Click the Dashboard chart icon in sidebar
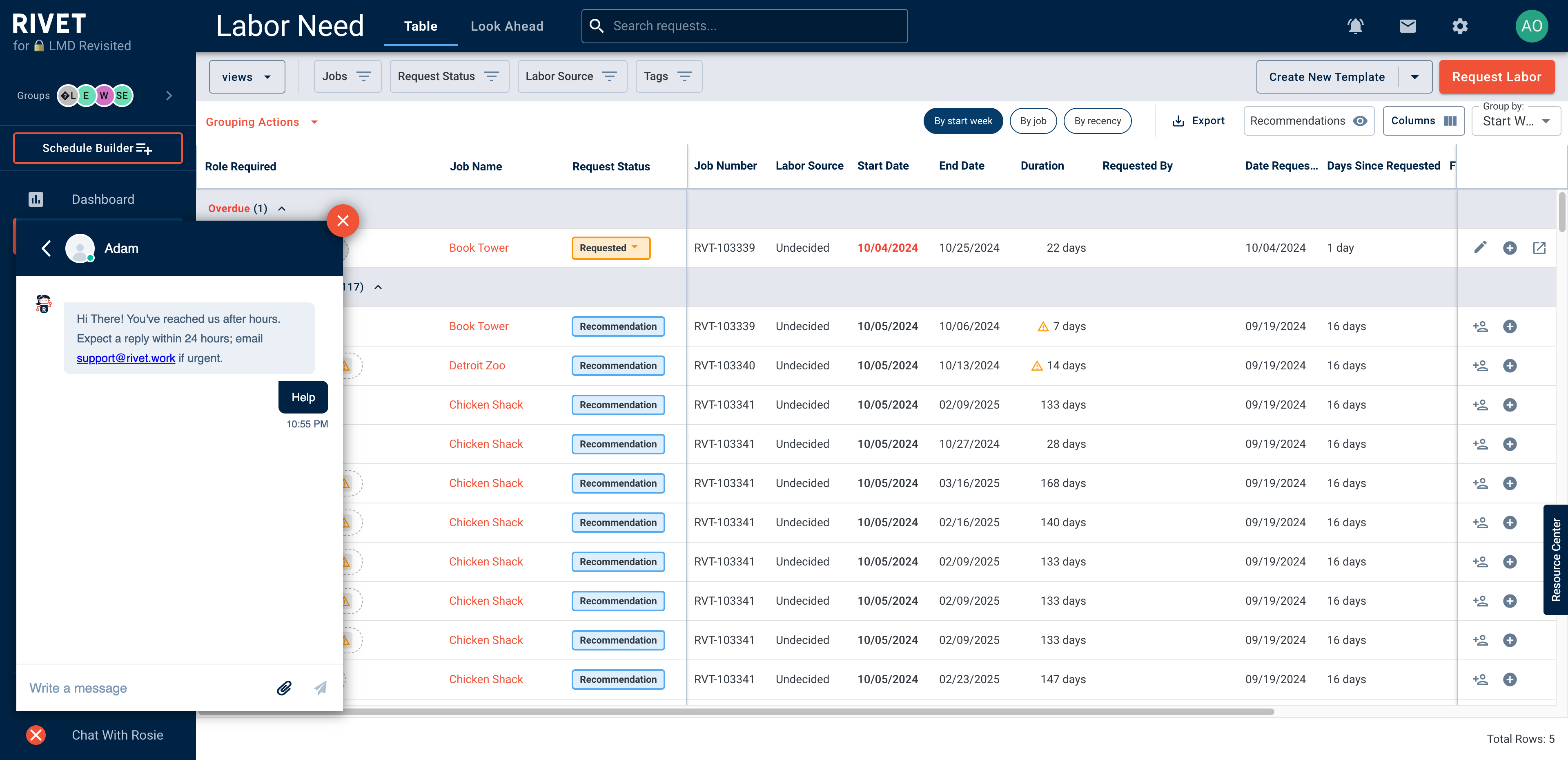The image size is (1568, 760). [x=36, y=199]
